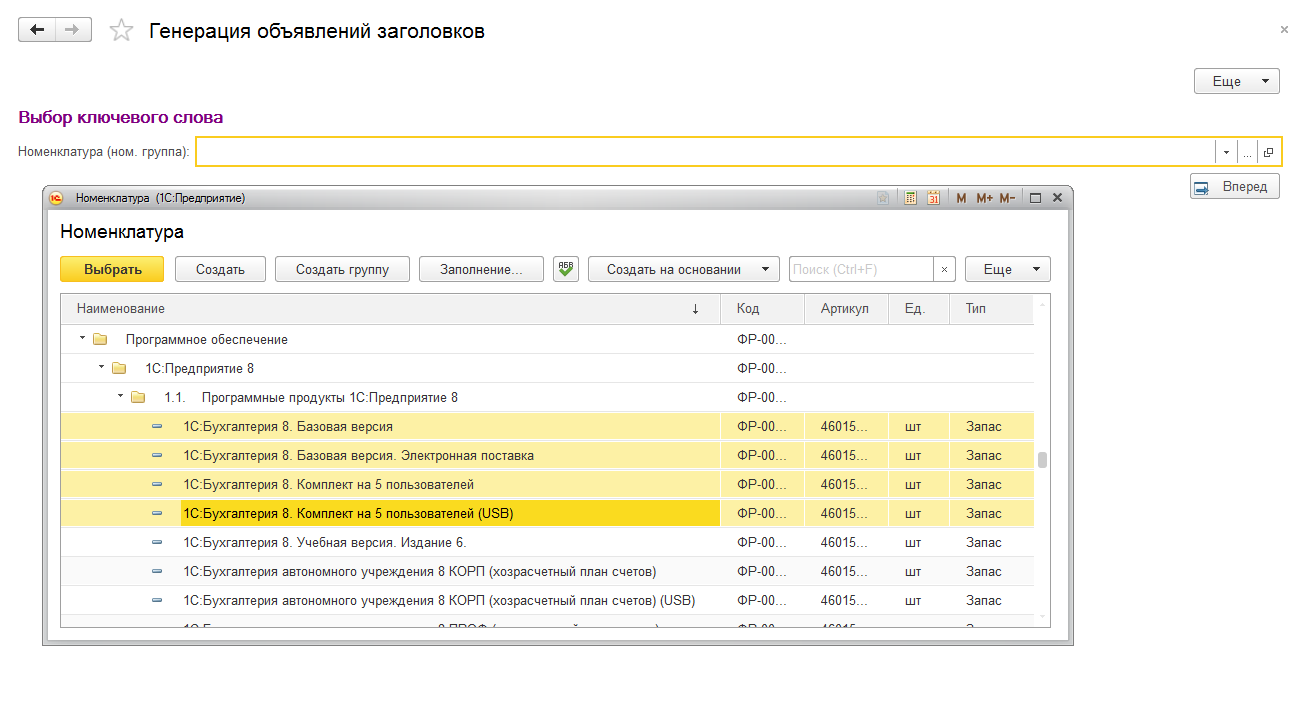Viewport: 1304px width, 706px height.
Task: Open the calculator in Номенклатура title bar
Action: point(911,198)
